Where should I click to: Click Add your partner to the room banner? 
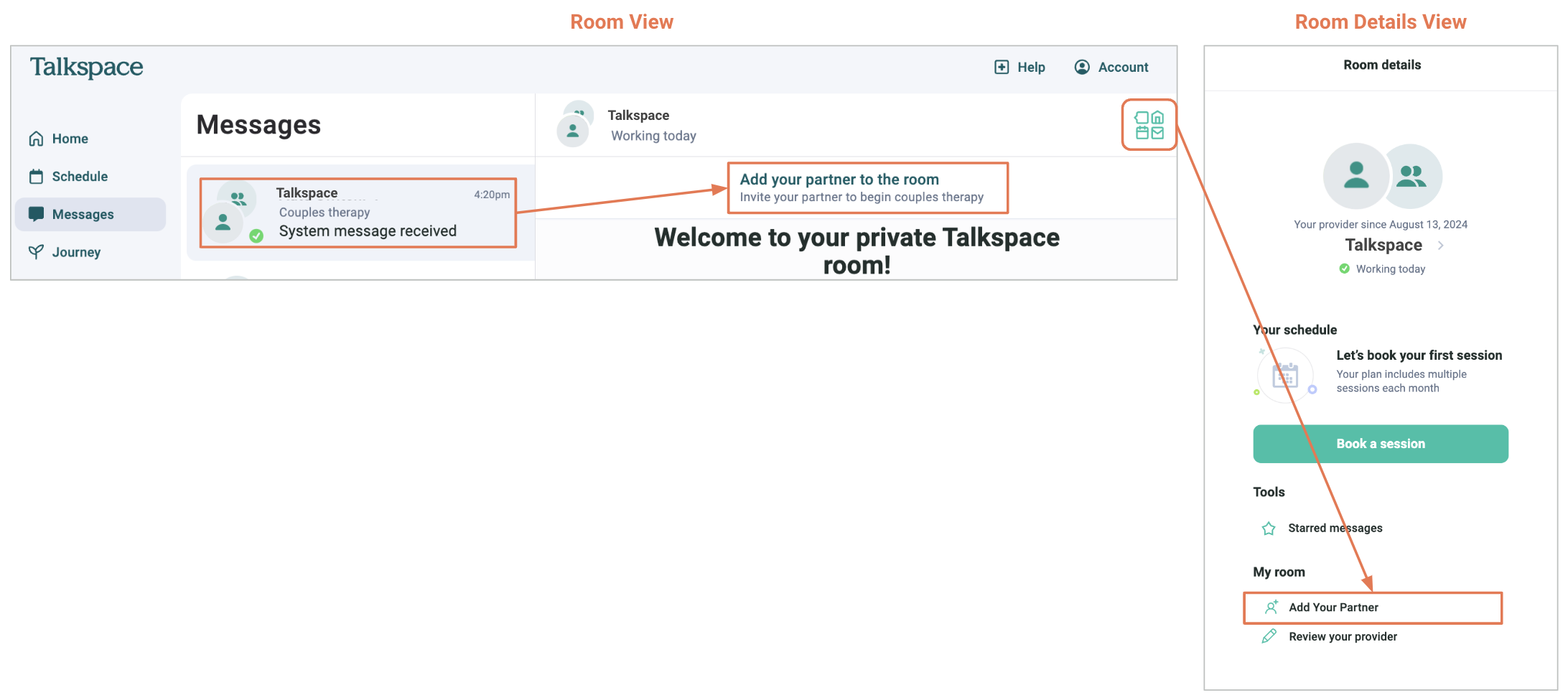click(867, 187)
